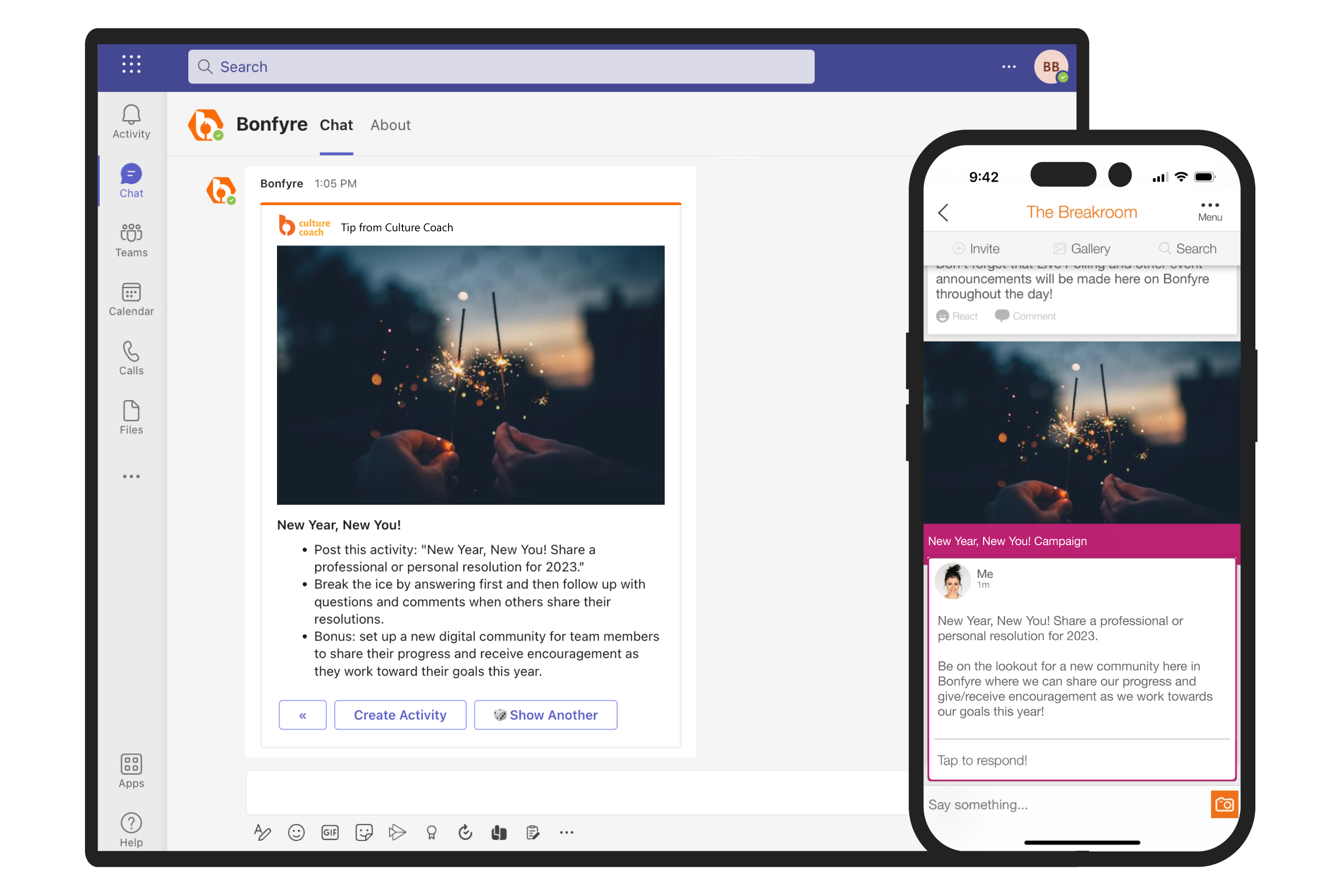The width and height of the screenshot is (1343, 896).
Task: Open Calendar in the Teams sidebar
Action: click(132, 299)
